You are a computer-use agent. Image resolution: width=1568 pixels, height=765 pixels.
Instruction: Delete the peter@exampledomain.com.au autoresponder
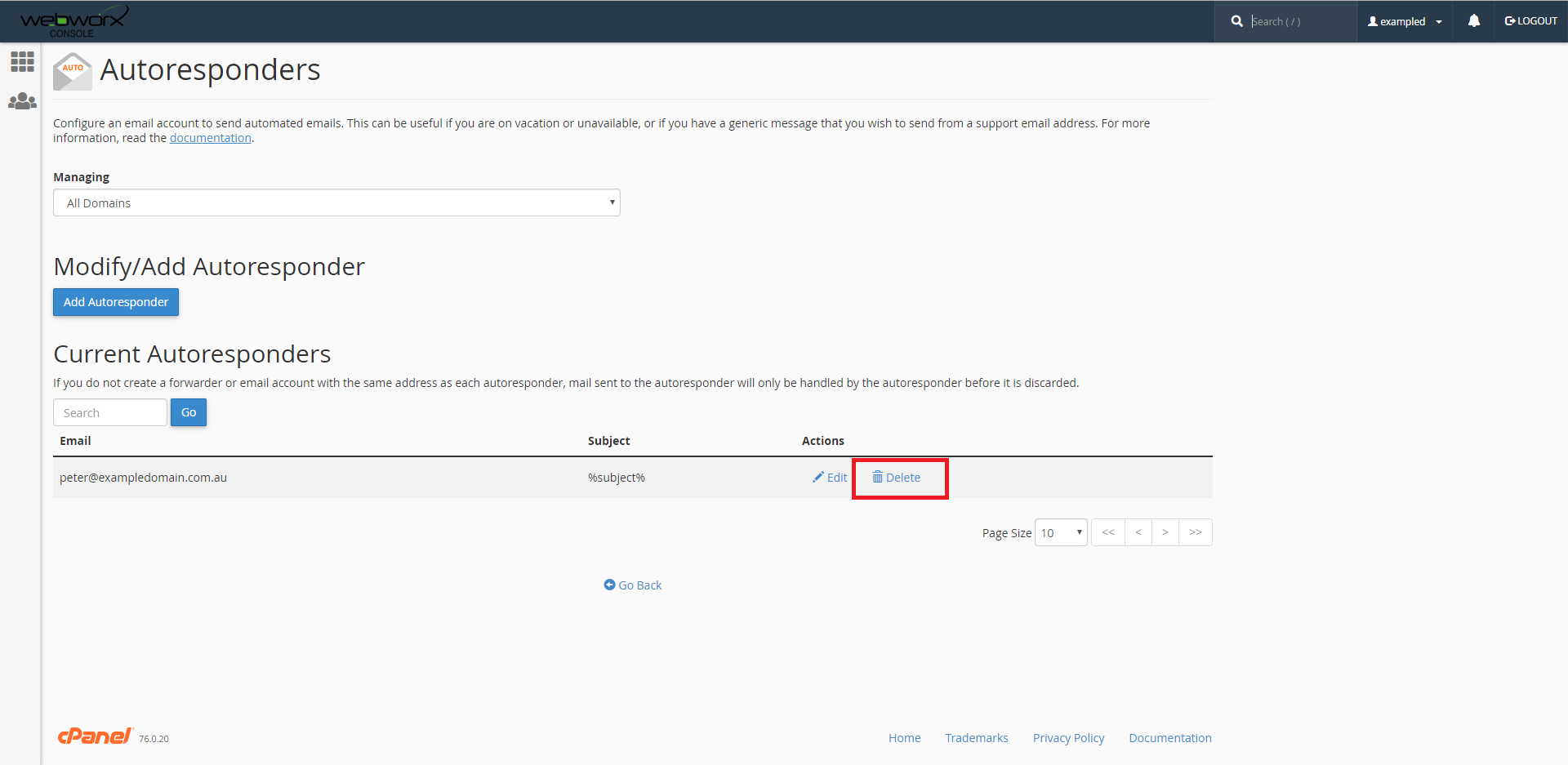click(x=897, y=478)
